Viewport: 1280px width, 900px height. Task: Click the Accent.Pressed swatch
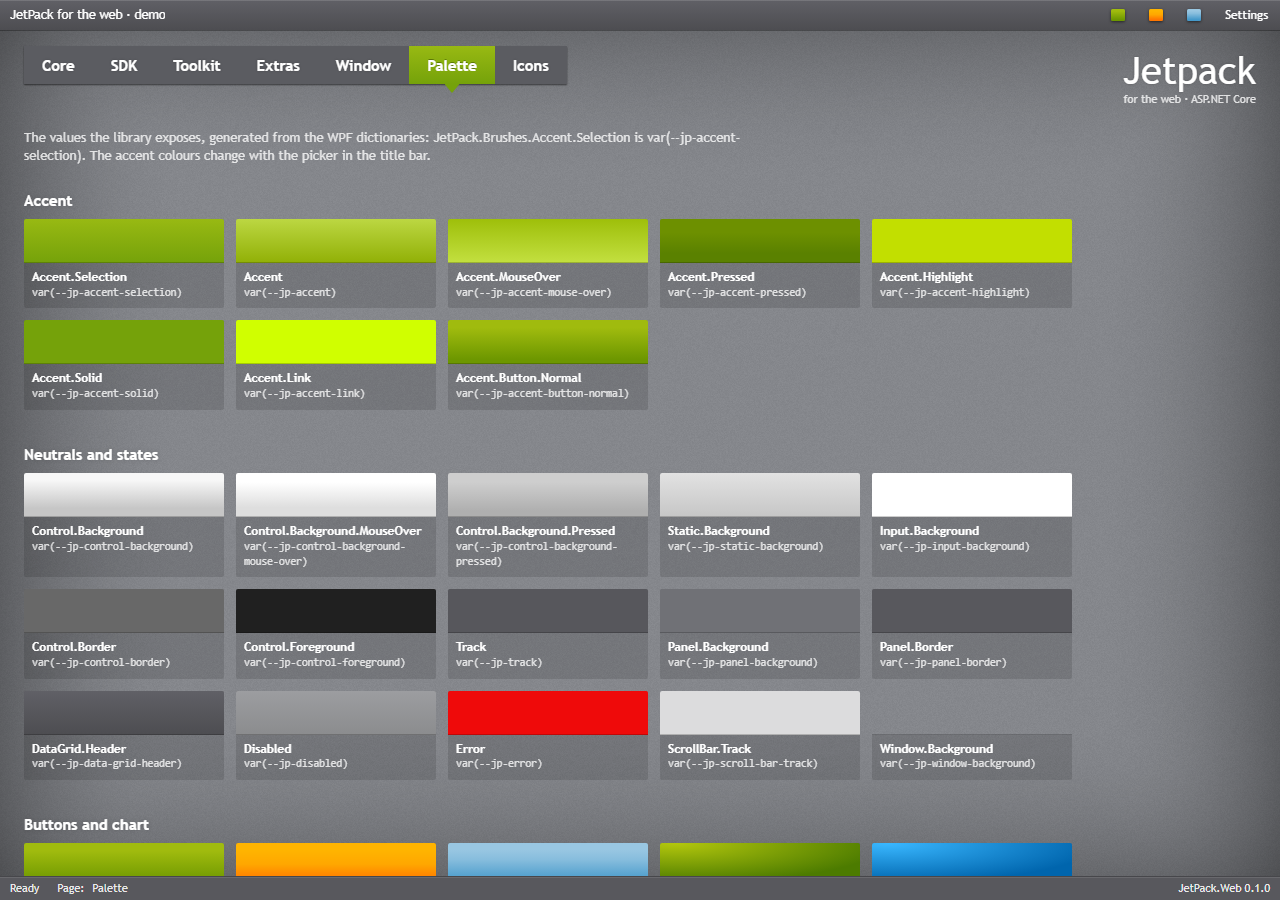click(760, 241)
